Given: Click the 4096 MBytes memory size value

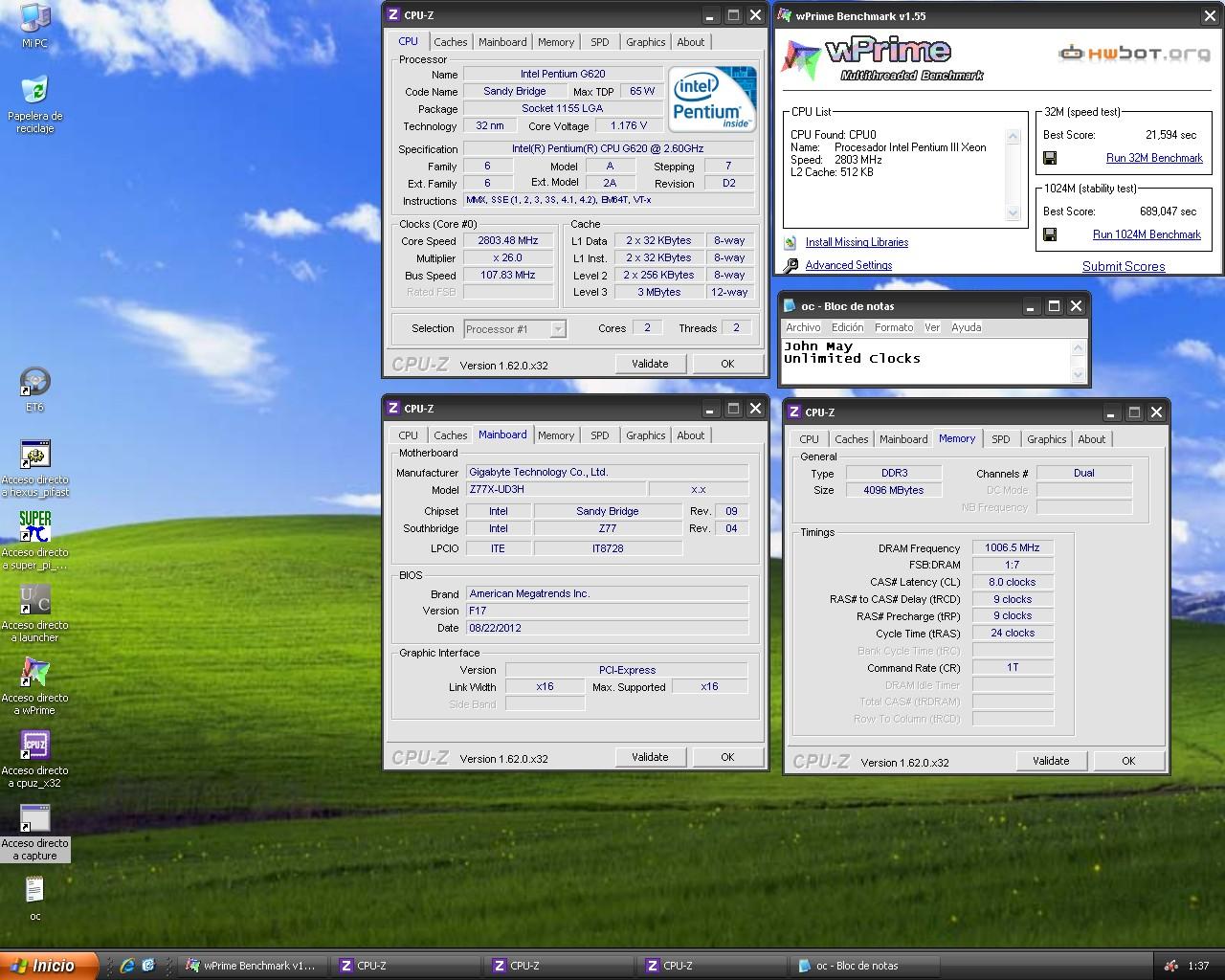Looking at the screenshot, I should (x=894, y=491).
